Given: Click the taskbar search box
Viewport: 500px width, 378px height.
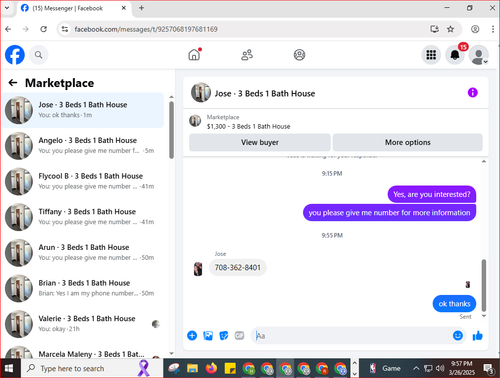Looking at the screenshot, I should [92, 368].
